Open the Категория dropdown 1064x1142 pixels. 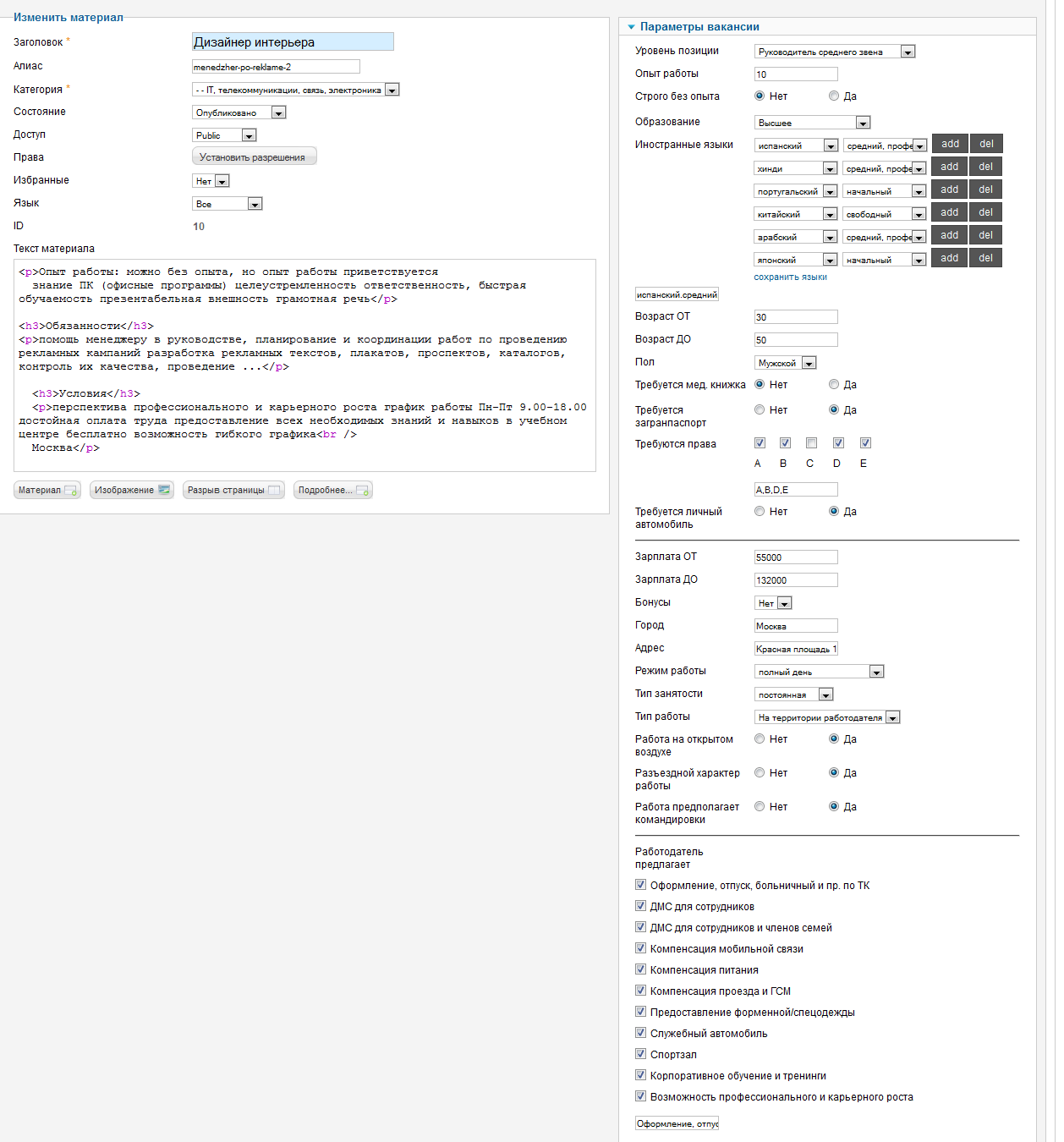[296, 90]
